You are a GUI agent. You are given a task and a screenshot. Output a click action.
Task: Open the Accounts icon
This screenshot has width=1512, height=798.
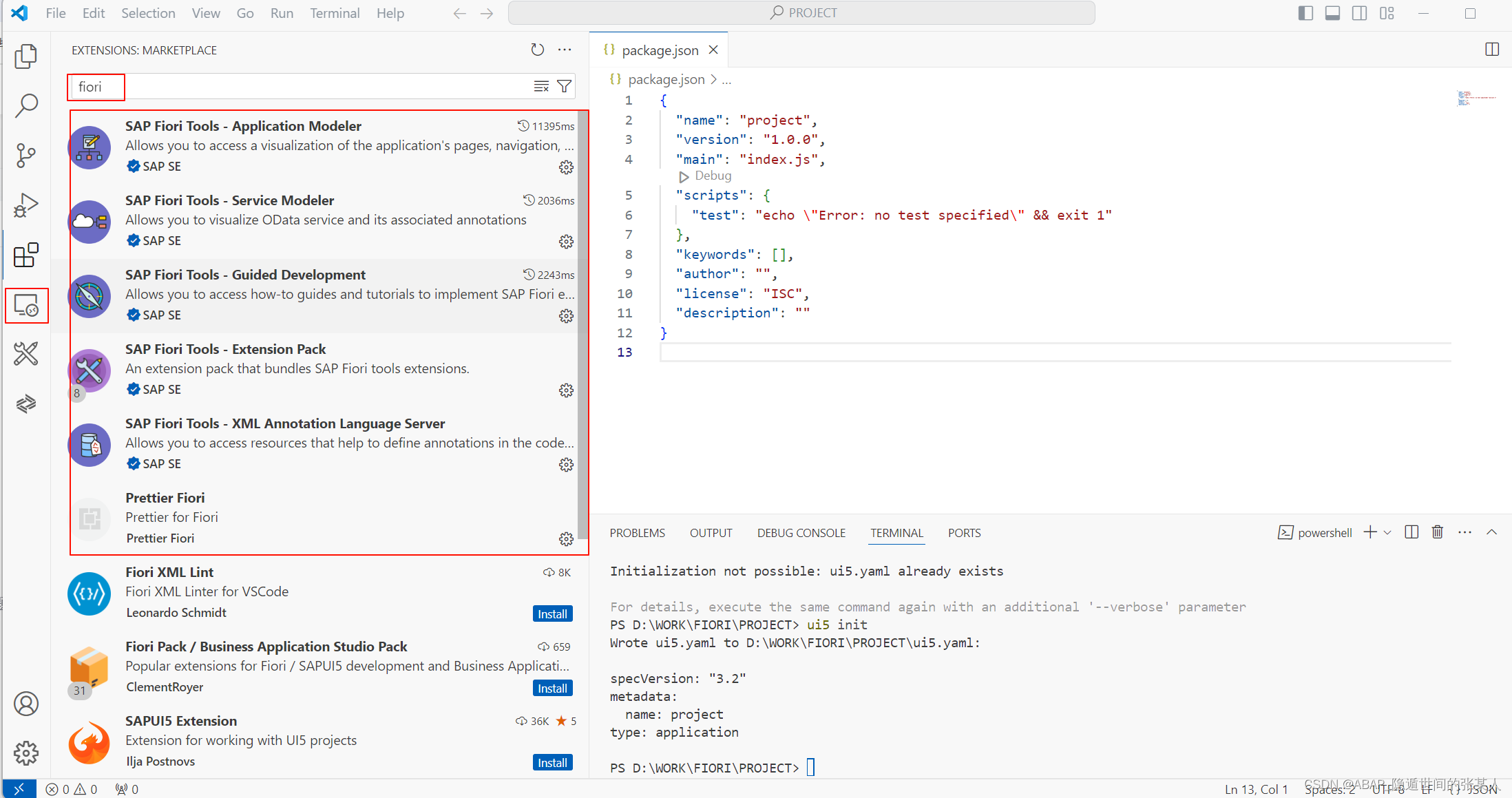click(x=26, y=704)
